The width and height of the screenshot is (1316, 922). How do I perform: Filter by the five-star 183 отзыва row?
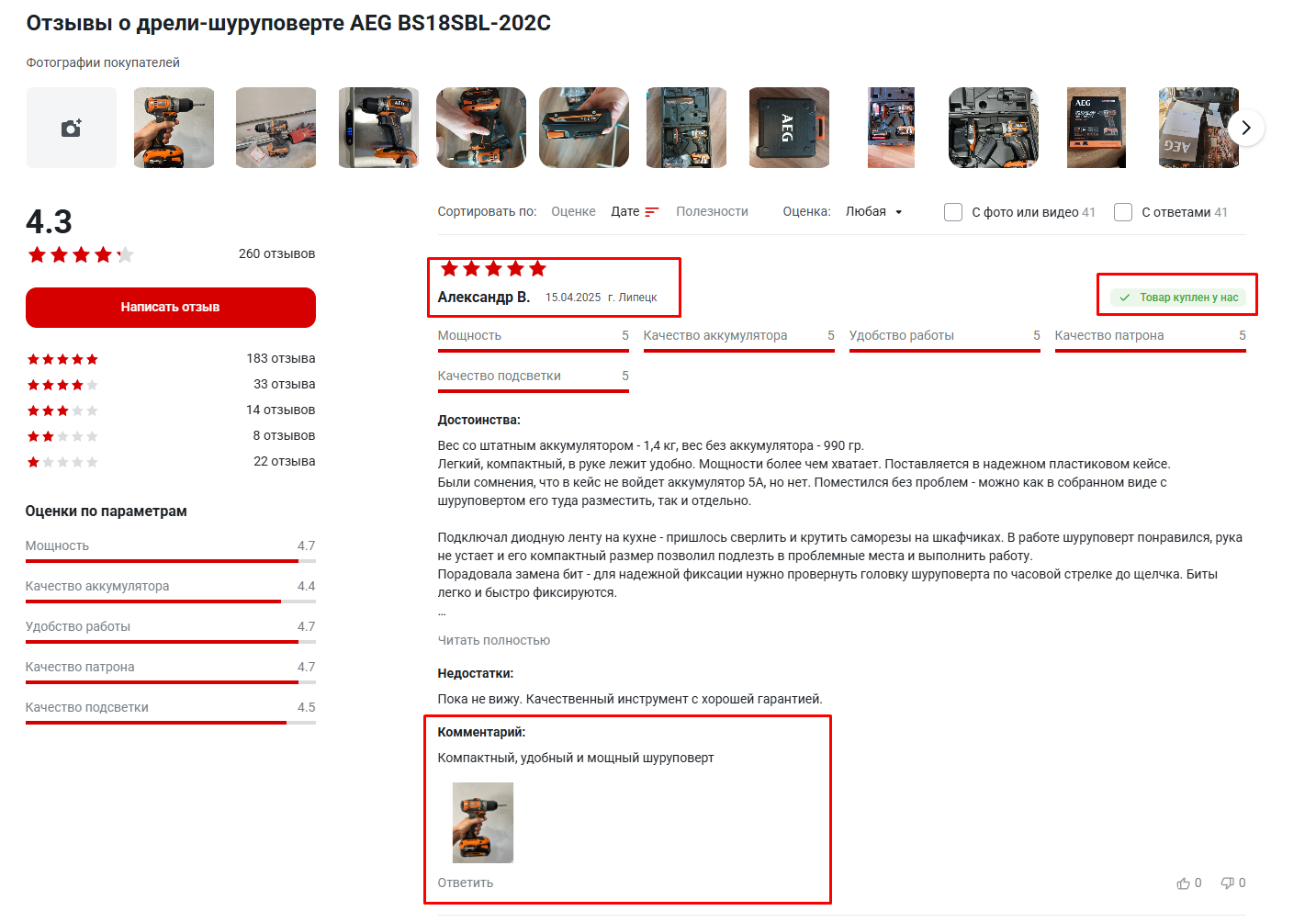pyautogui.click(x=171, y=359)
